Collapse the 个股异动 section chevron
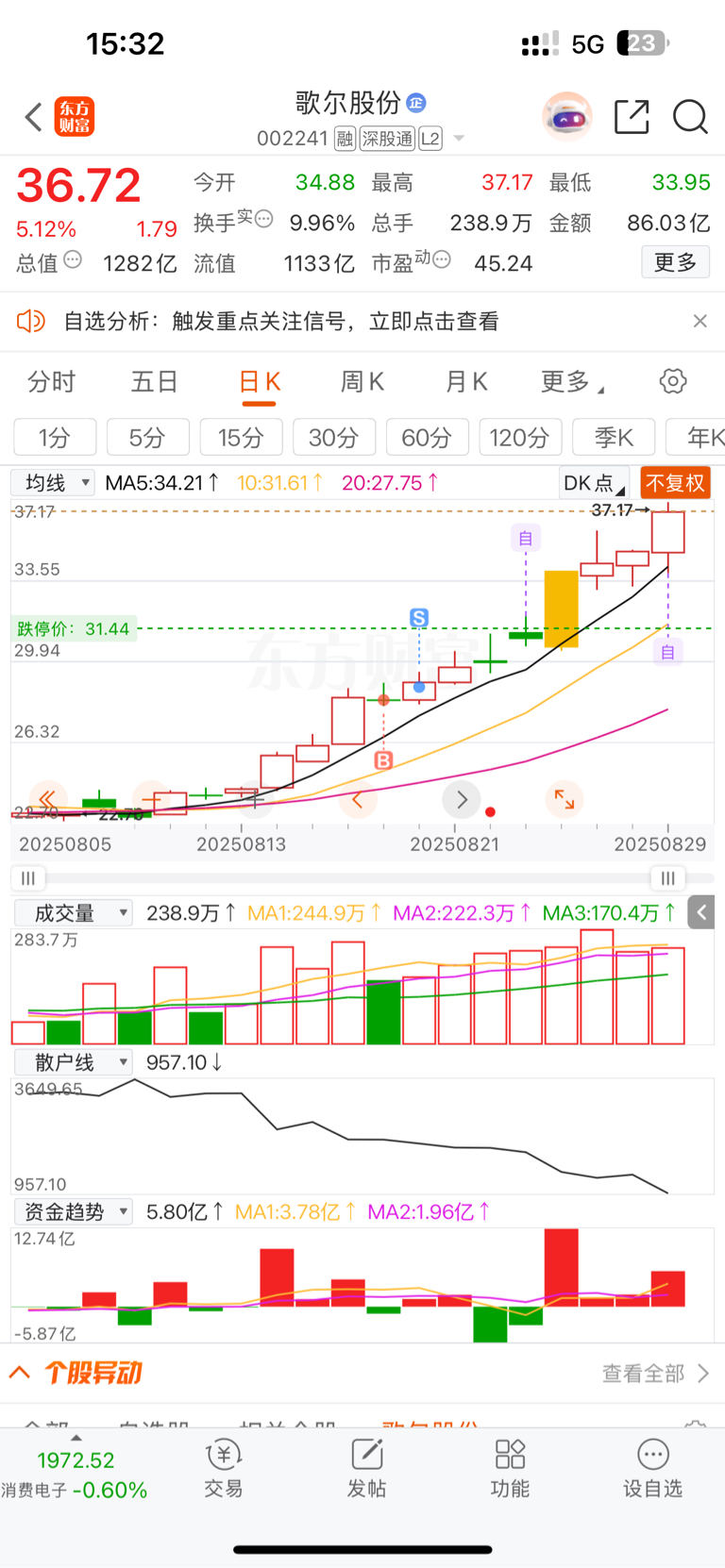The height and width of the screenshot is (1568, 725). pyautogui.click(x=20, y=1372)
